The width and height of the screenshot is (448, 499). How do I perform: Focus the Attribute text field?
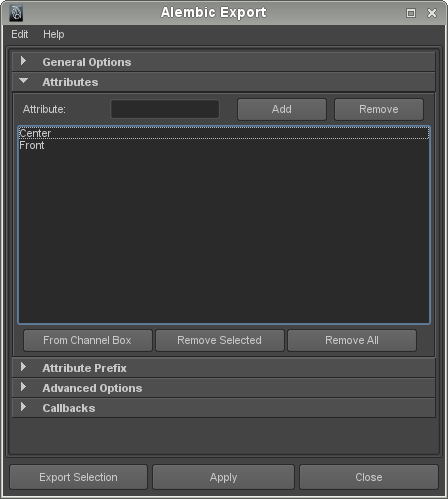tap(165, 109)
